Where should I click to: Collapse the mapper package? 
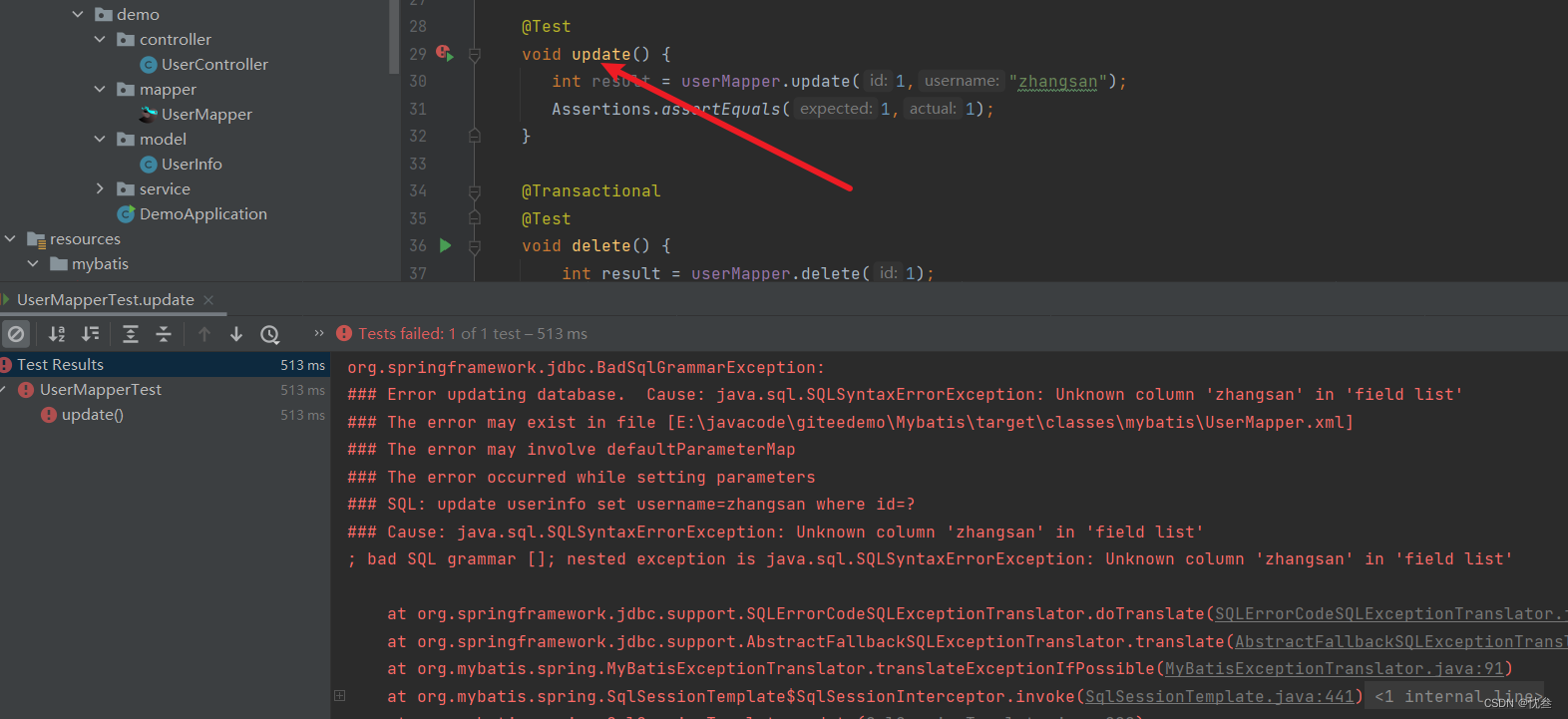click(100, 89)
